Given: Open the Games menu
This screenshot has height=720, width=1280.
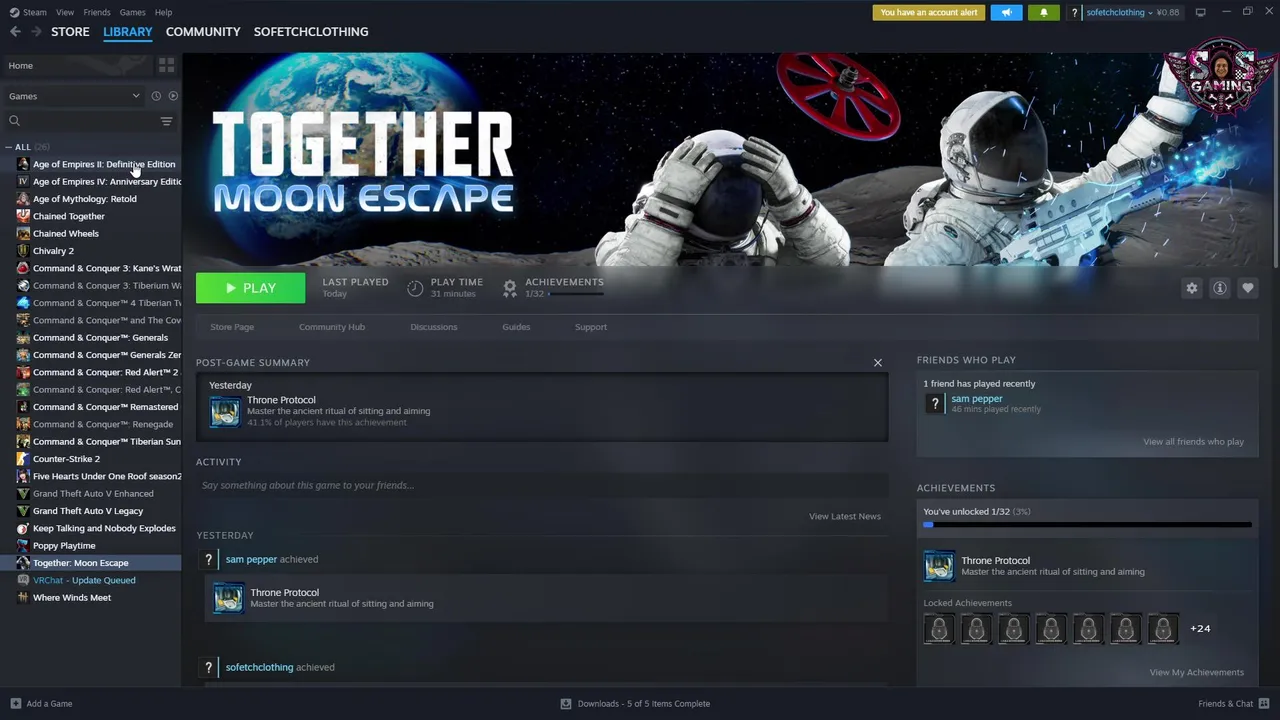Looking at the screenshot, I should [132, 12].
